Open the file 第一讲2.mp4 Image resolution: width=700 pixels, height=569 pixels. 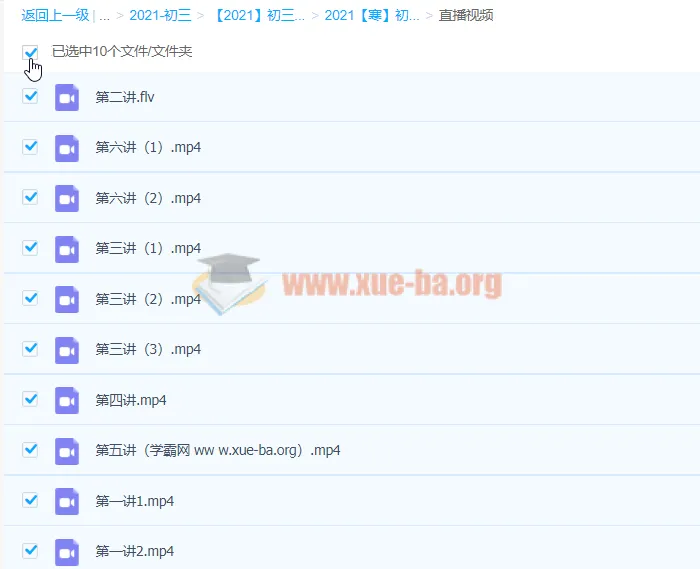(x=134, y=551)
